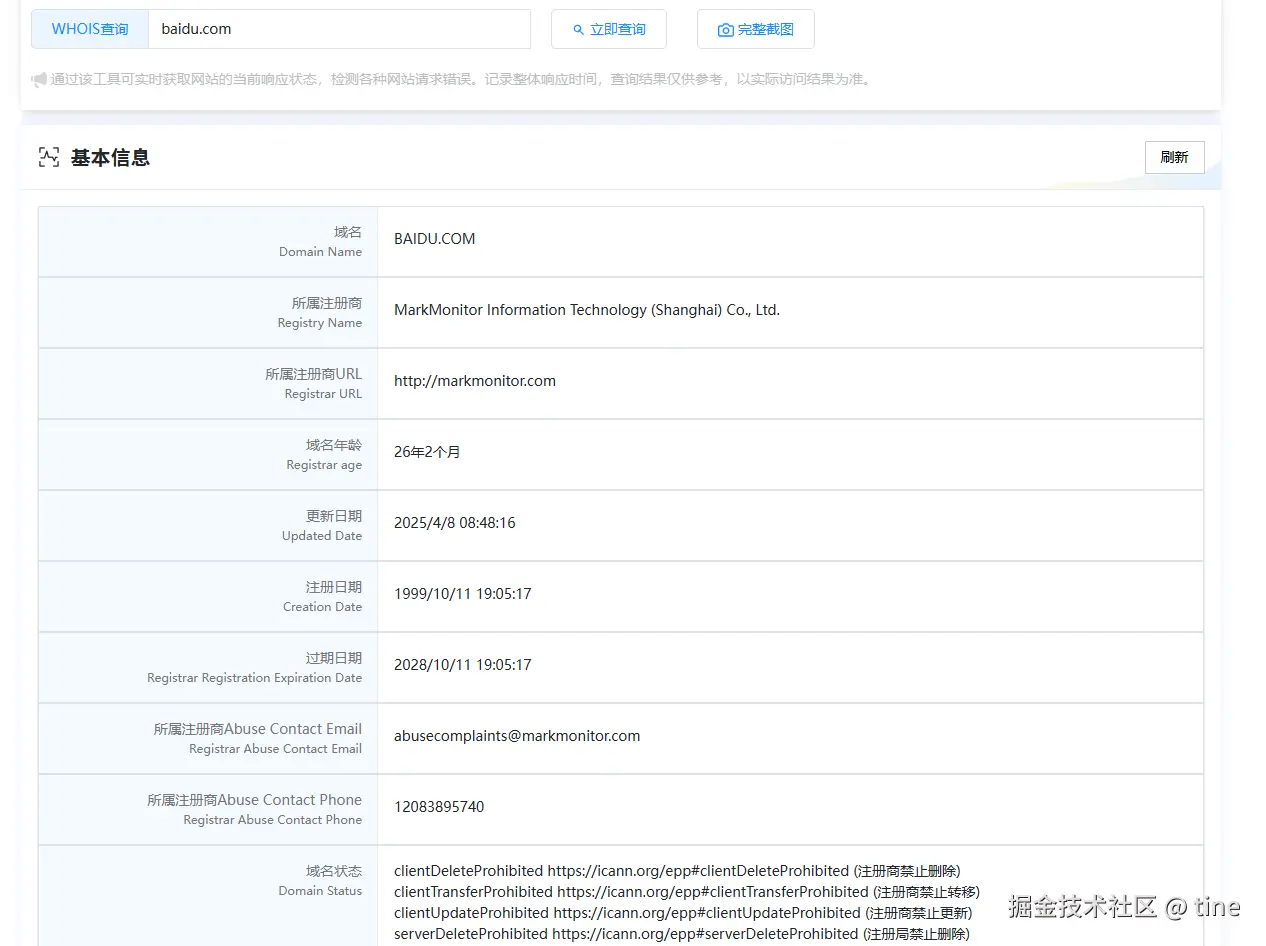This screenshot has height=946, width=1266.
Task: Click the 域名状态 Domain Status label
Action: click(321, 880)
